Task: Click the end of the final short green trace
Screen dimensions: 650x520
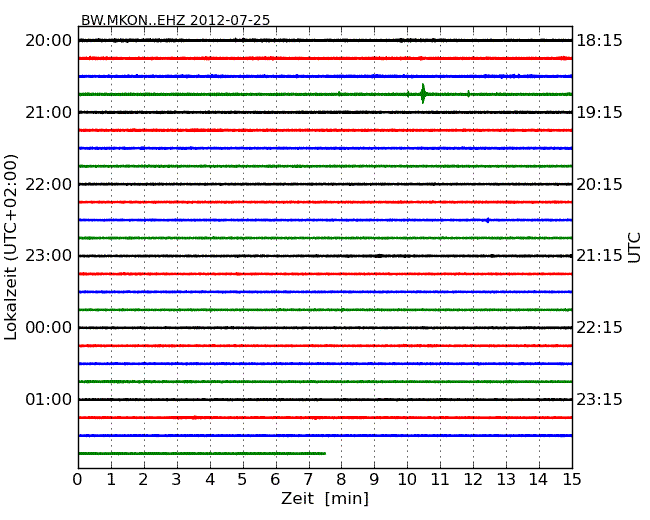Action: [325, 453]
